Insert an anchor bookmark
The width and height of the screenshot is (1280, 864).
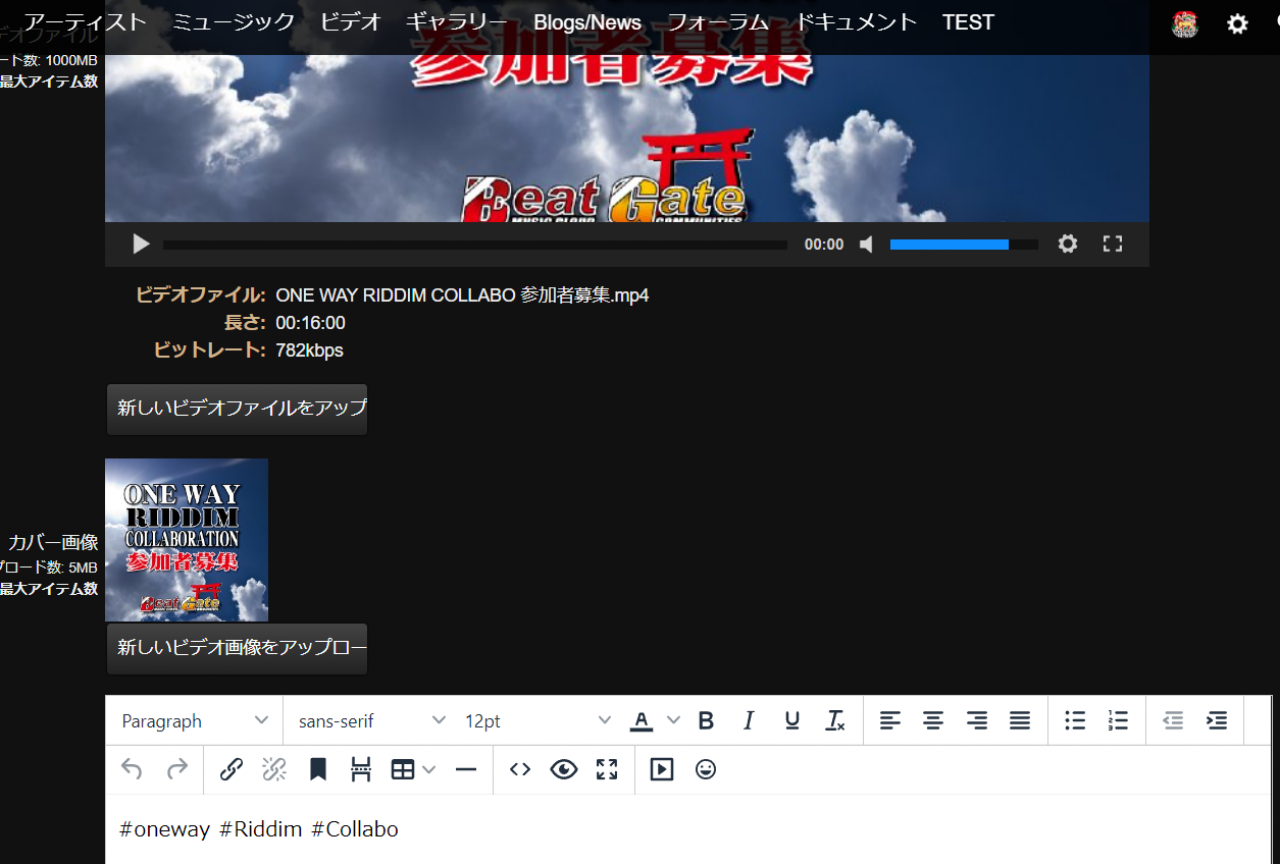point(318,769)
